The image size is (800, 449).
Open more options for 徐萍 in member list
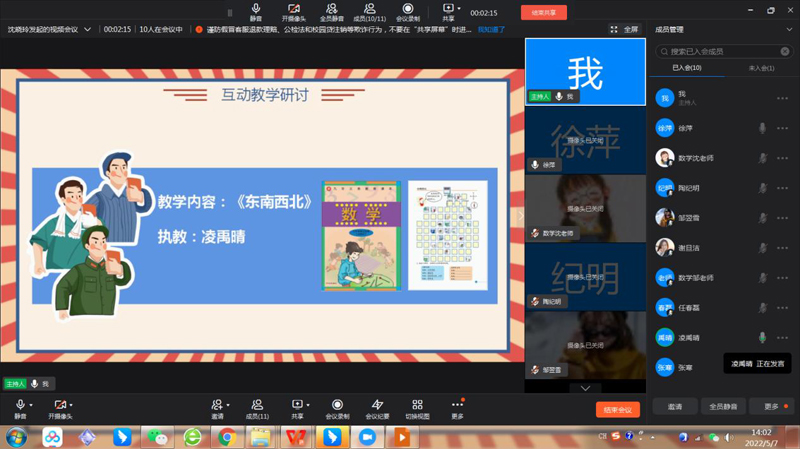coord(782,128)
